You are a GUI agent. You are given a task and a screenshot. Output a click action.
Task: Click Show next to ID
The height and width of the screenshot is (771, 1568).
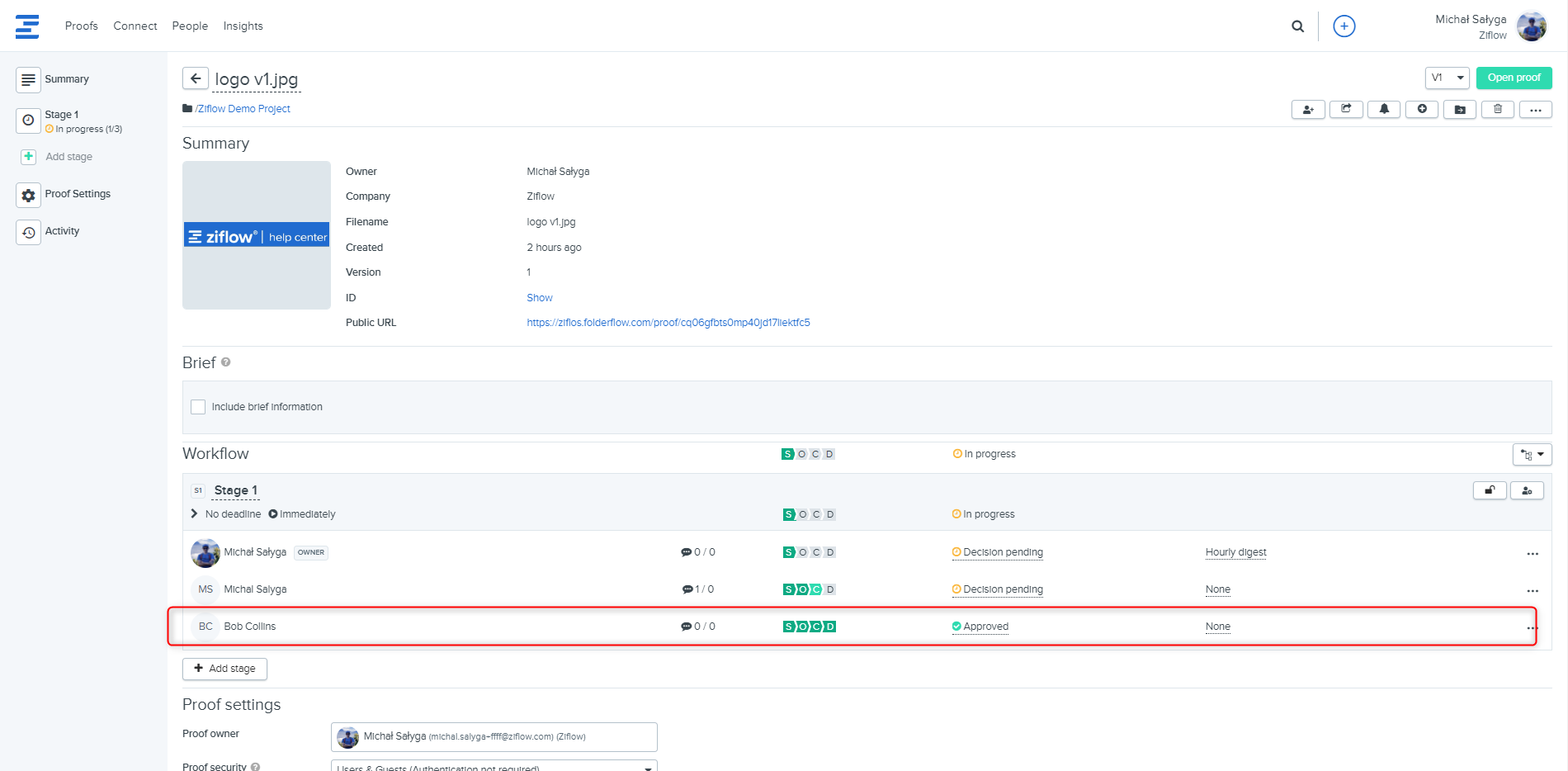point(540,298)
